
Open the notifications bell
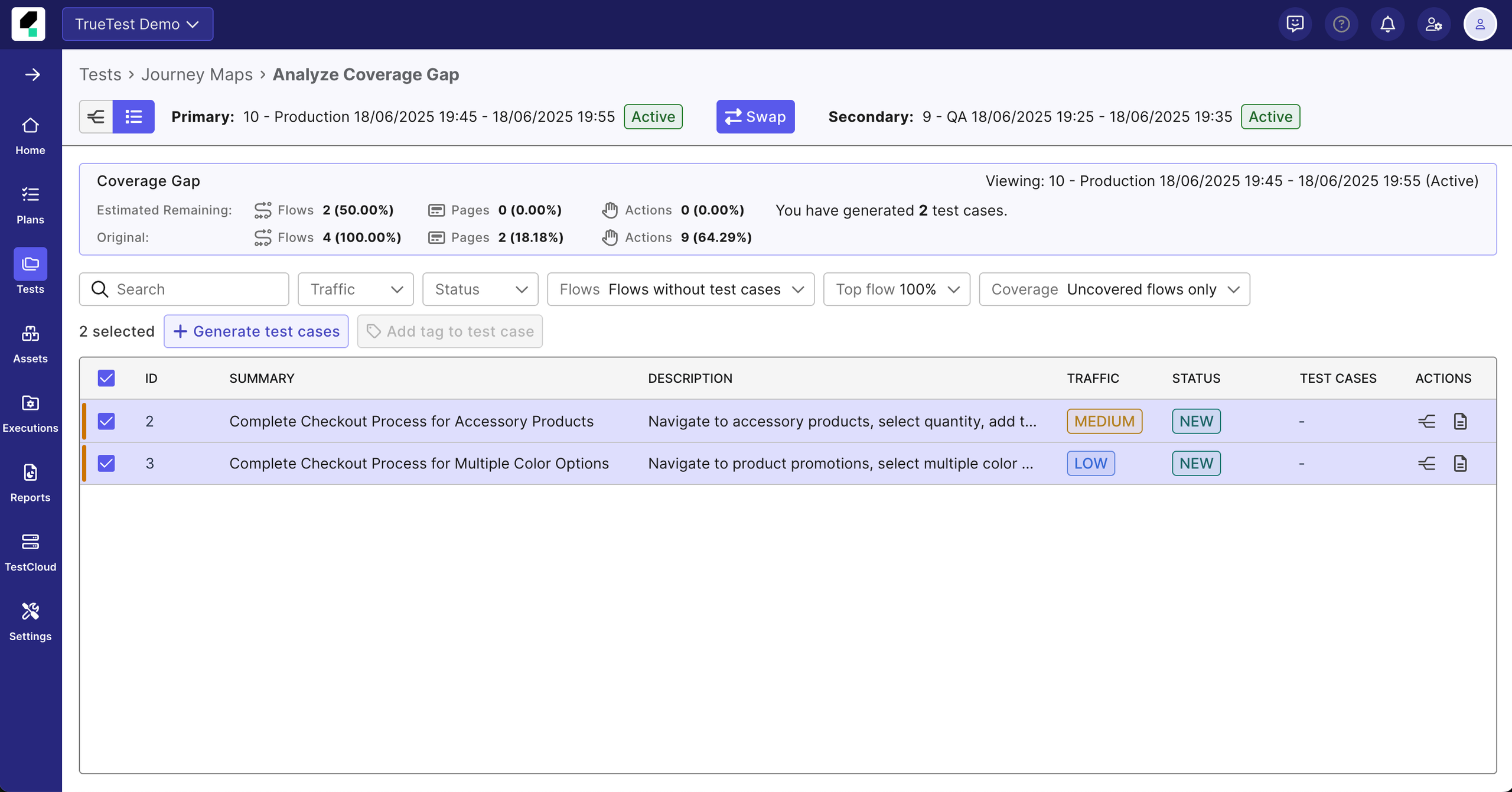(1387, 24)
